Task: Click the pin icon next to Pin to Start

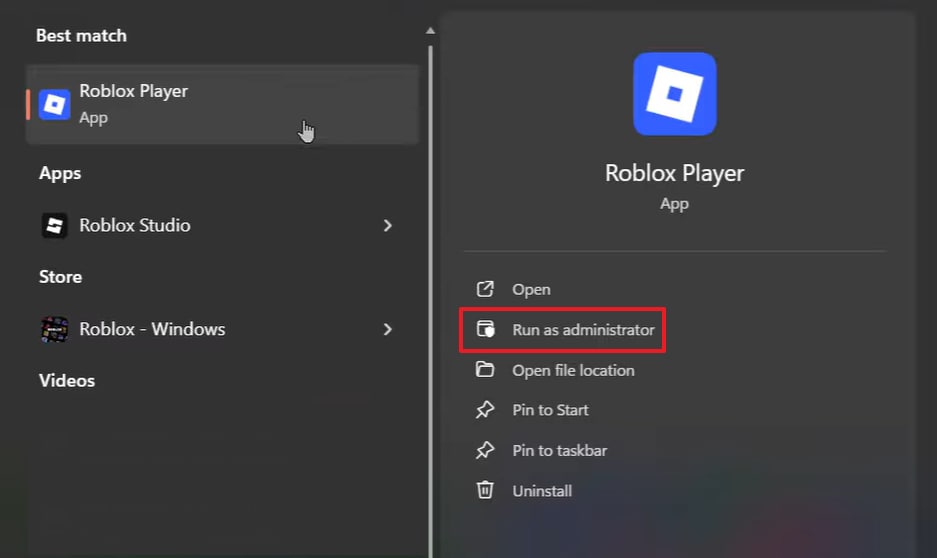Action: (x=485, y=410)
